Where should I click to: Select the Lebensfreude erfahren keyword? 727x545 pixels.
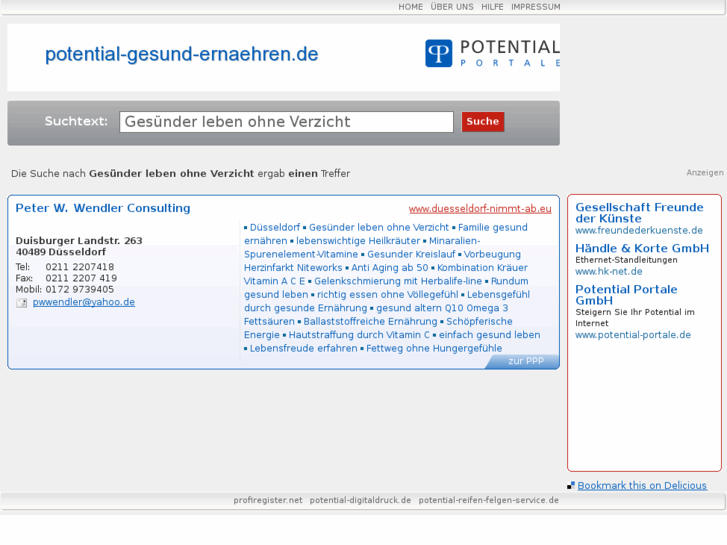pyautogui.click(x=303, y=348)
